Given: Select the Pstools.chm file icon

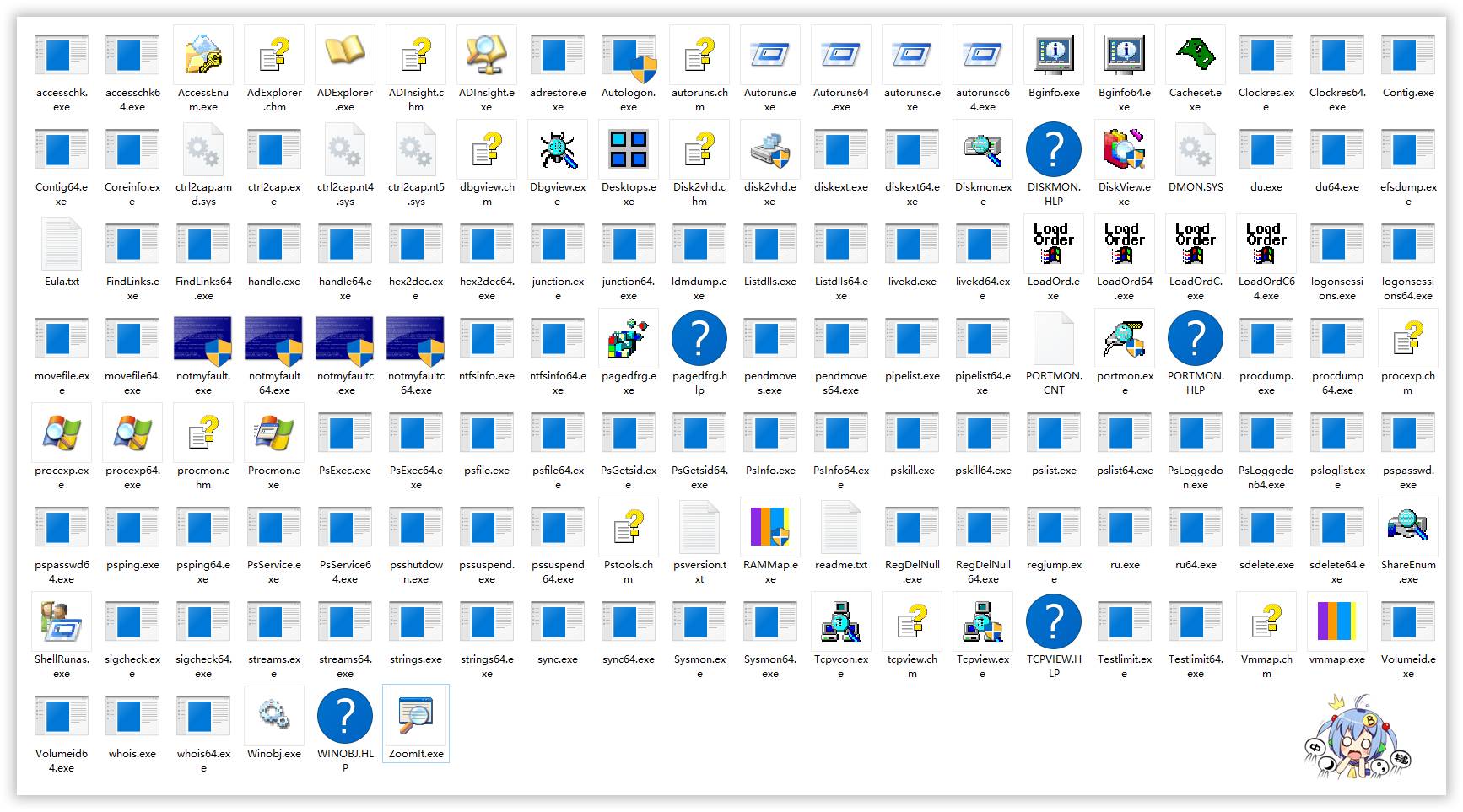Looking at the screenshot, I should [629, 527].
